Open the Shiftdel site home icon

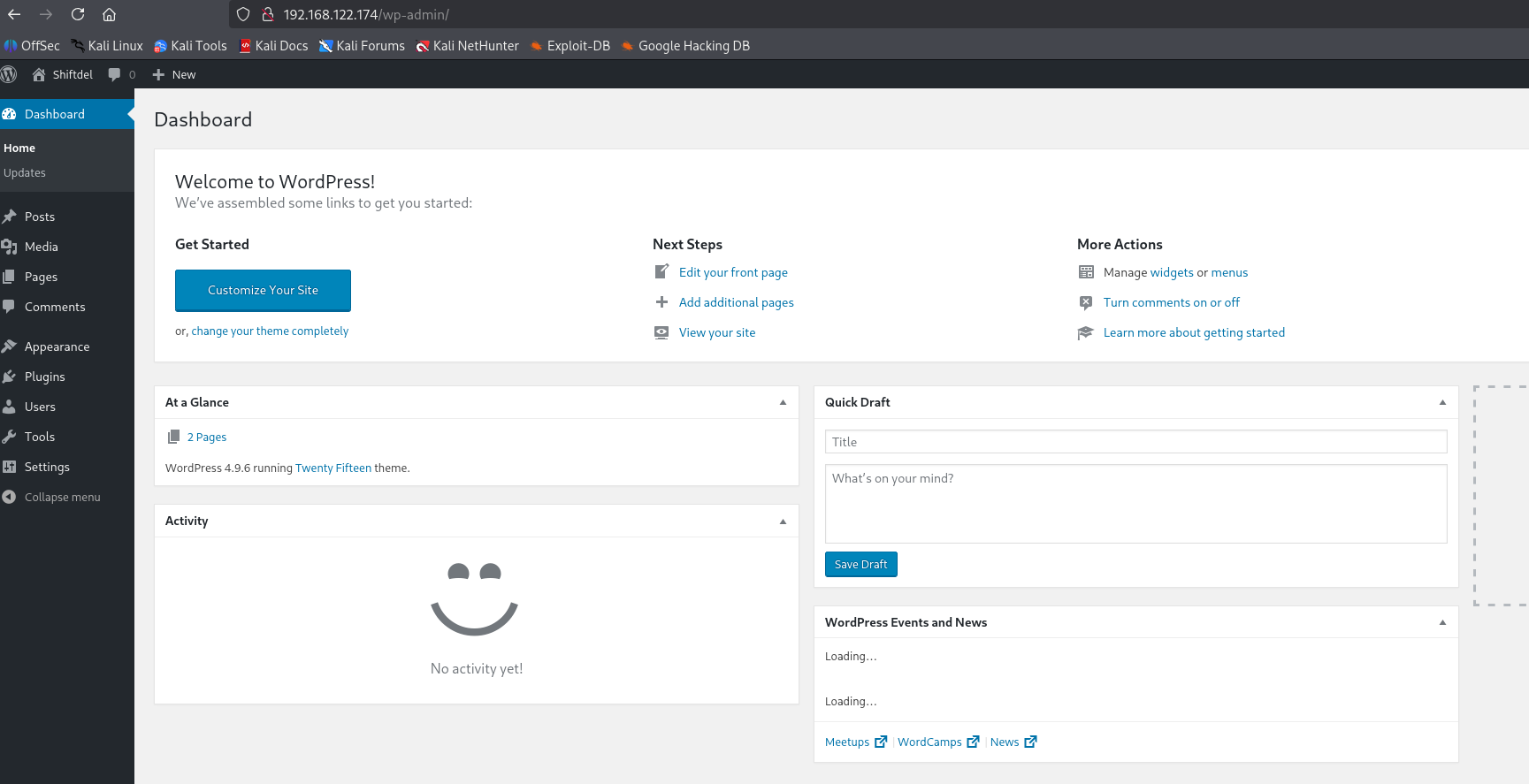(39, 74)
